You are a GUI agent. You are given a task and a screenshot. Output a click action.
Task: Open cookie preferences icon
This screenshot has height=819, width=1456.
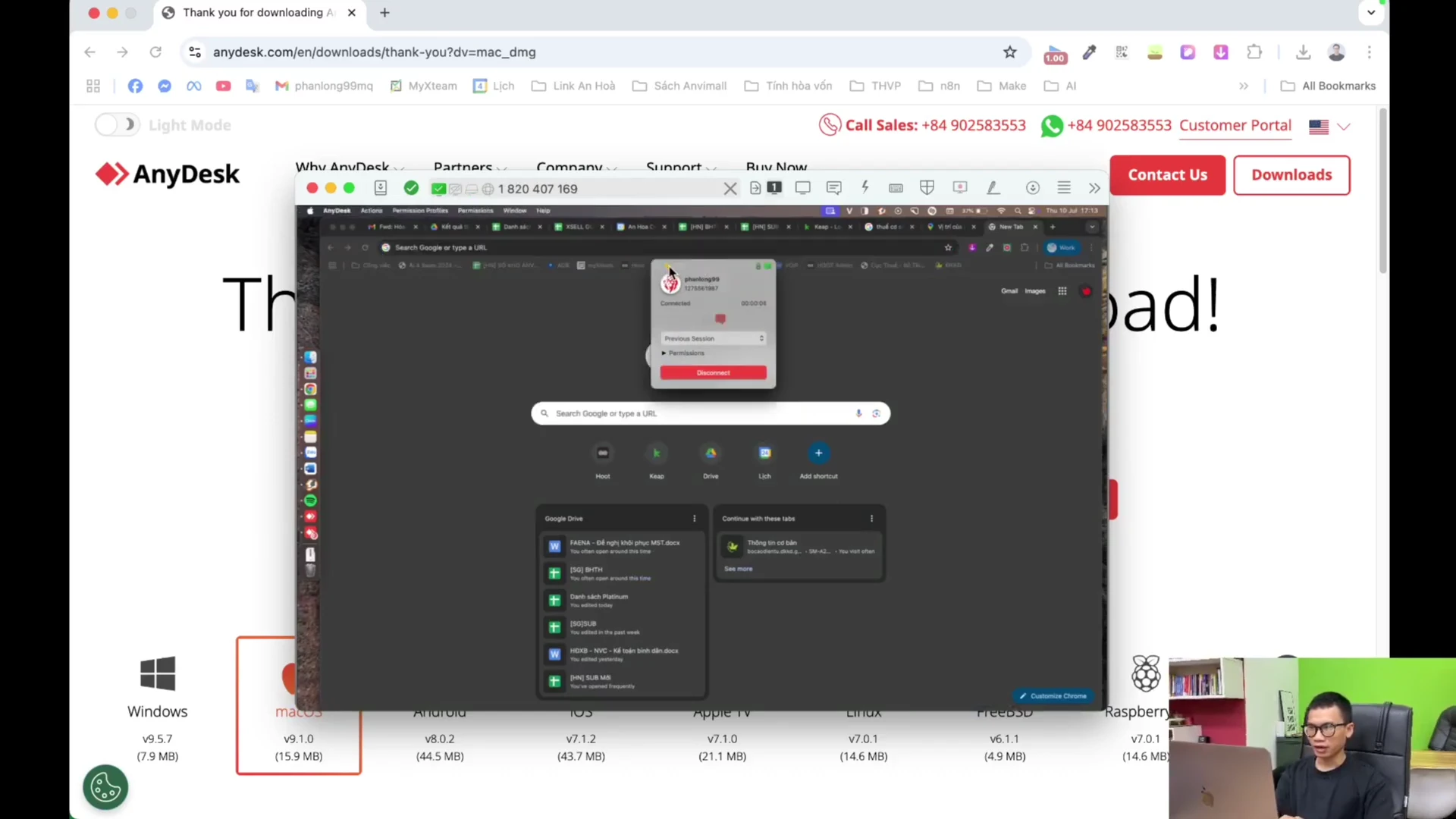tap(105, 787)
